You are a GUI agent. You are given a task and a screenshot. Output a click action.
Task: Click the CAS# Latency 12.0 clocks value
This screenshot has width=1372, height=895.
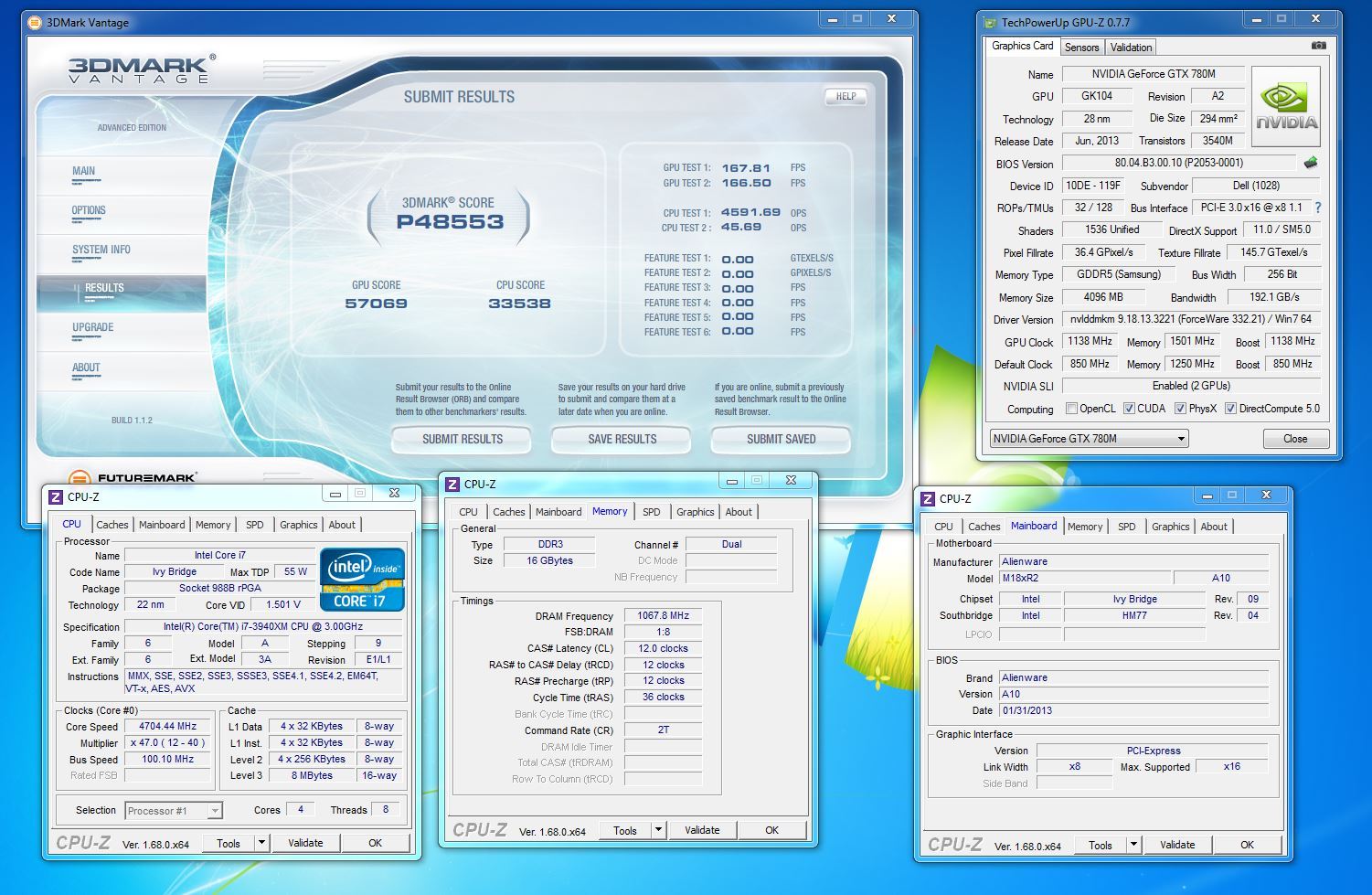pos(663,648)
